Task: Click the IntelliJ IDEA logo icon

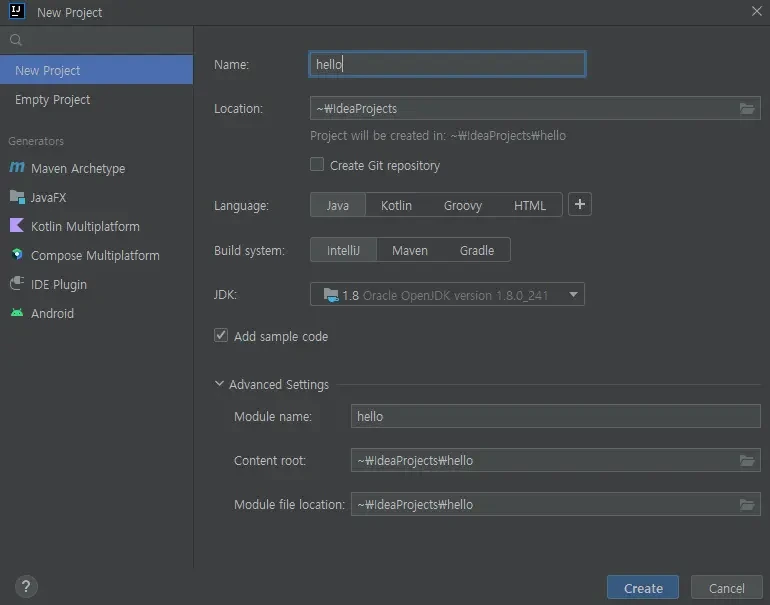Action: point(17,11)
